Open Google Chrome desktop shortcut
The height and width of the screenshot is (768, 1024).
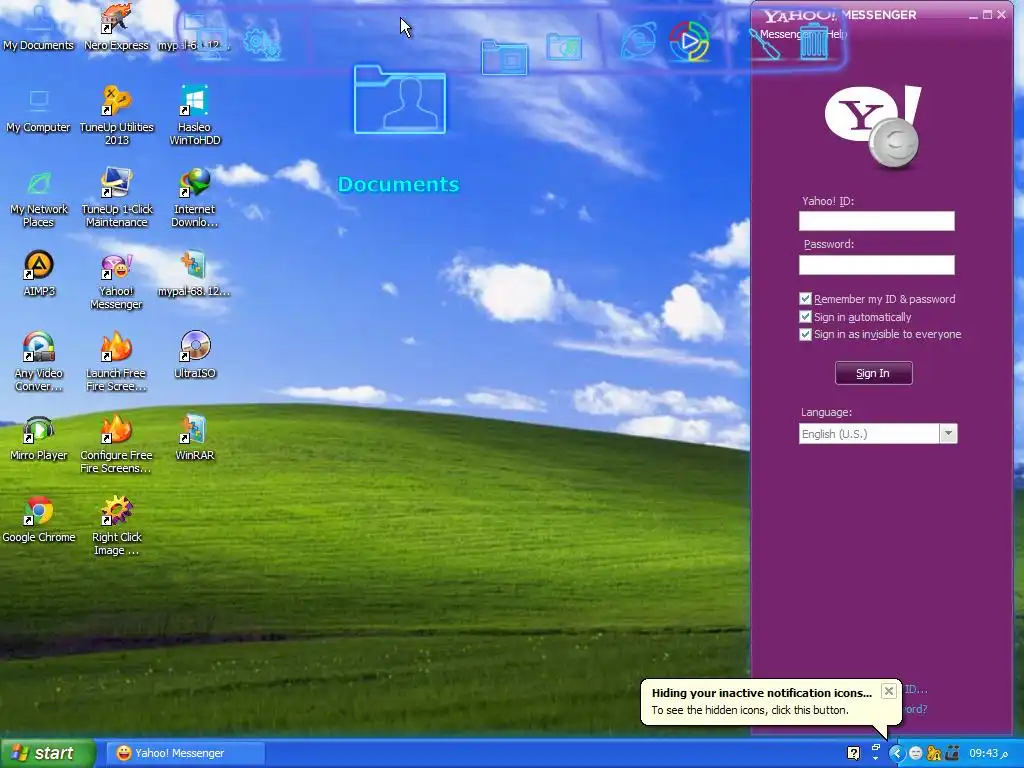[39, 520]
